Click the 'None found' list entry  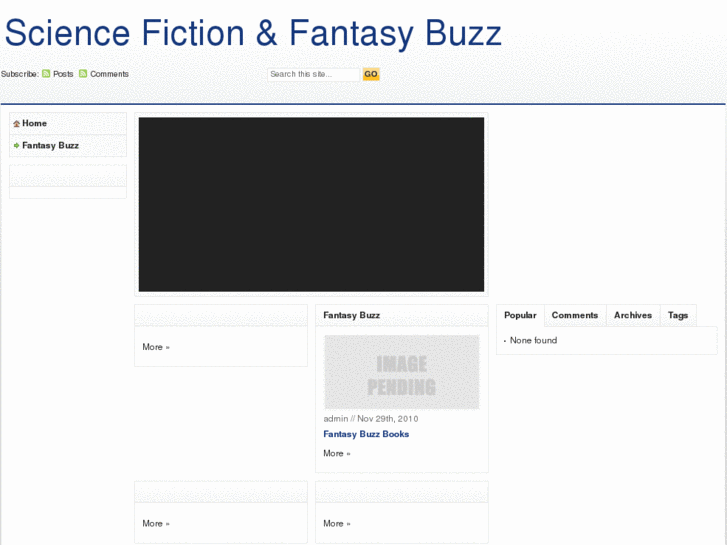point(533,340)
